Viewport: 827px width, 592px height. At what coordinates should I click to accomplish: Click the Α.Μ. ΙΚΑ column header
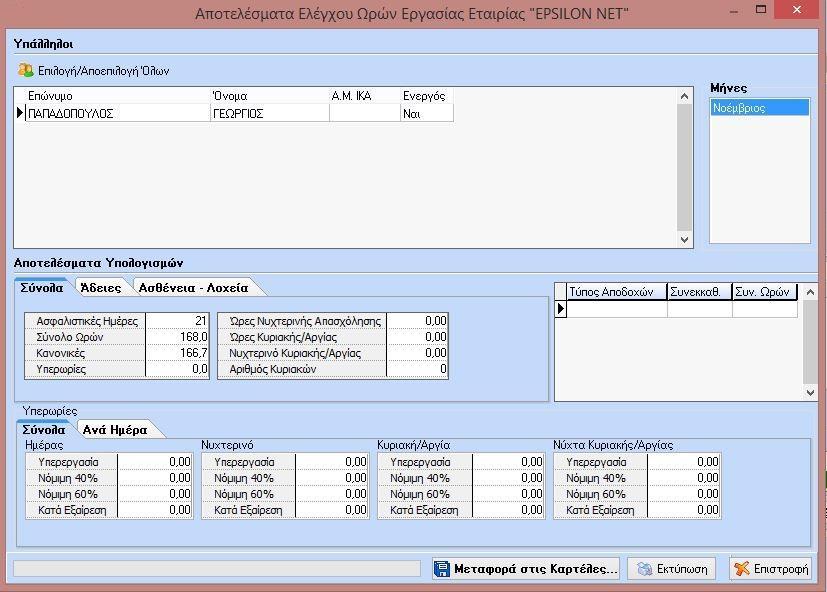[x=365, y=96]
